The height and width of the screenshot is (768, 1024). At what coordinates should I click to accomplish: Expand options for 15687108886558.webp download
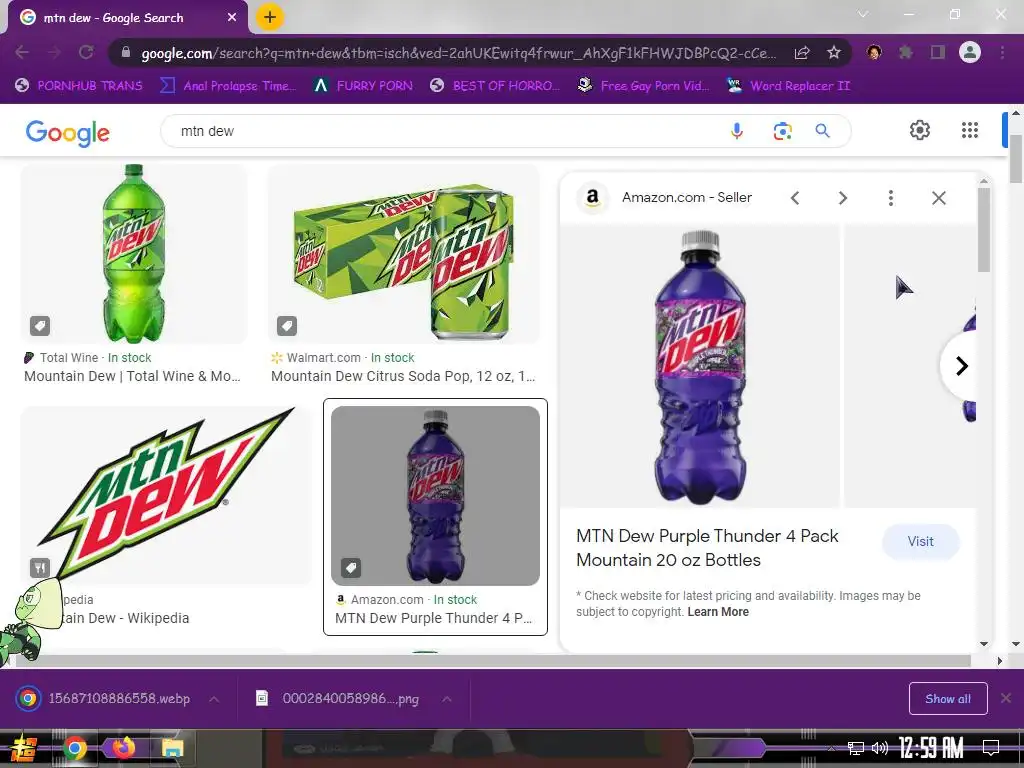tap(214, 699)
